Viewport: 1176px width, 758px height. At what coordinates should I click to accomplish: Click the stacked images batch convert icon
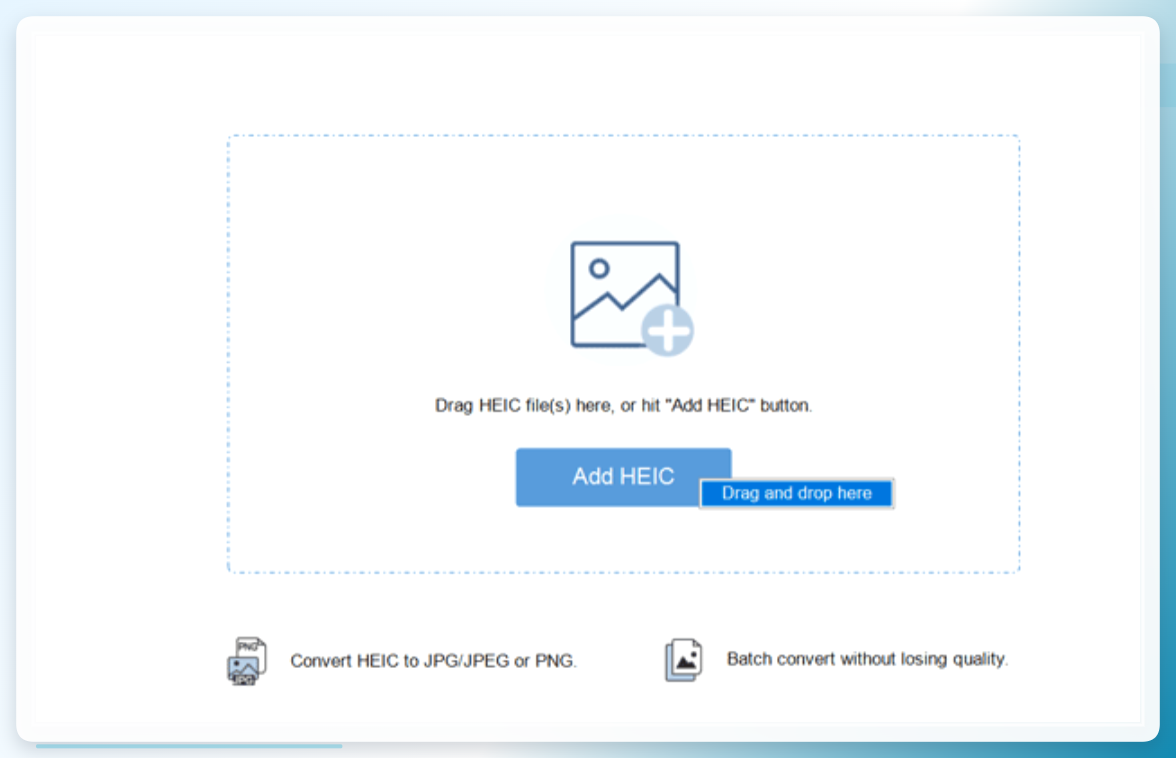(683, 660)
